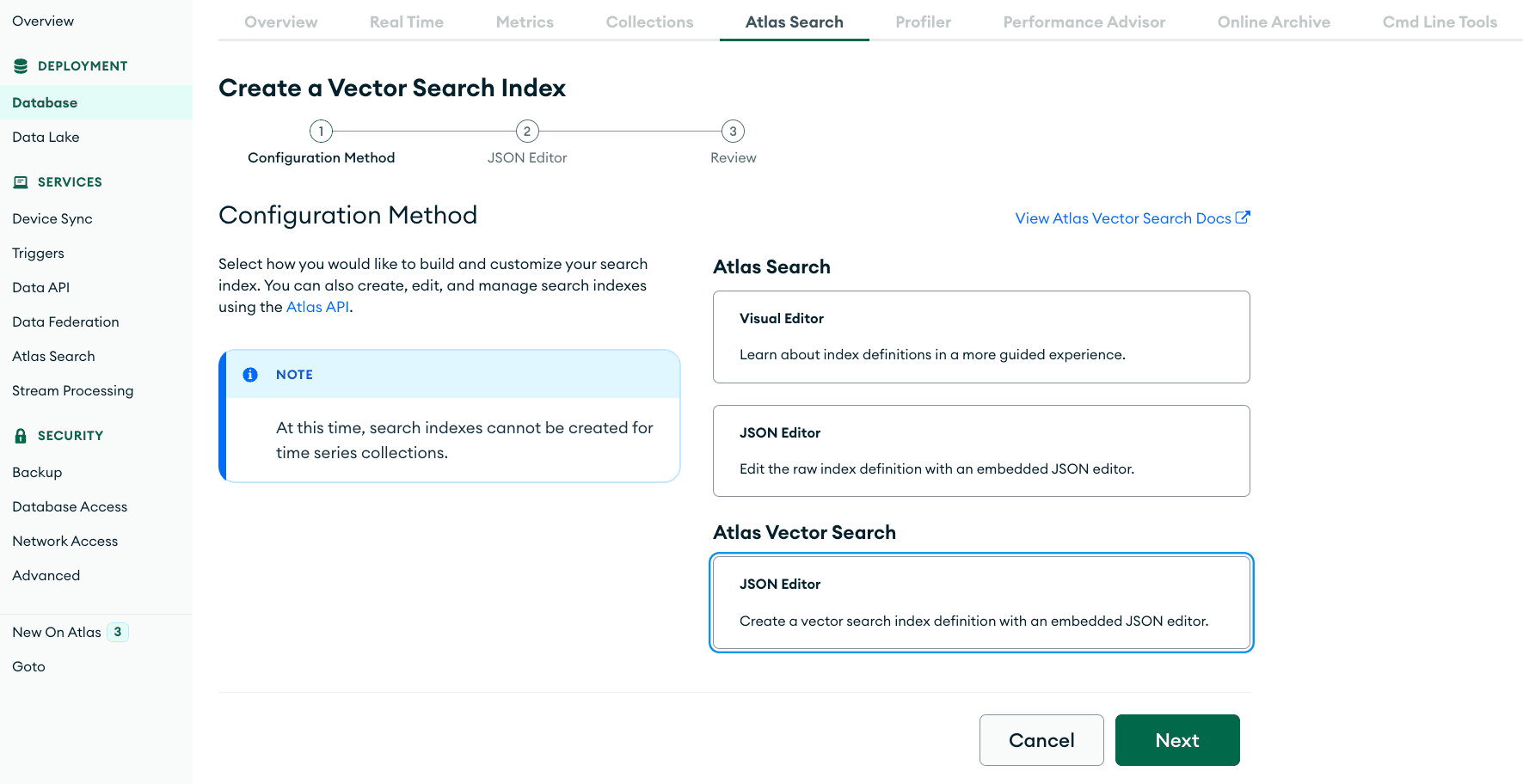
Task: Click the external link icon after Docs
Action: coord(1243,217)
